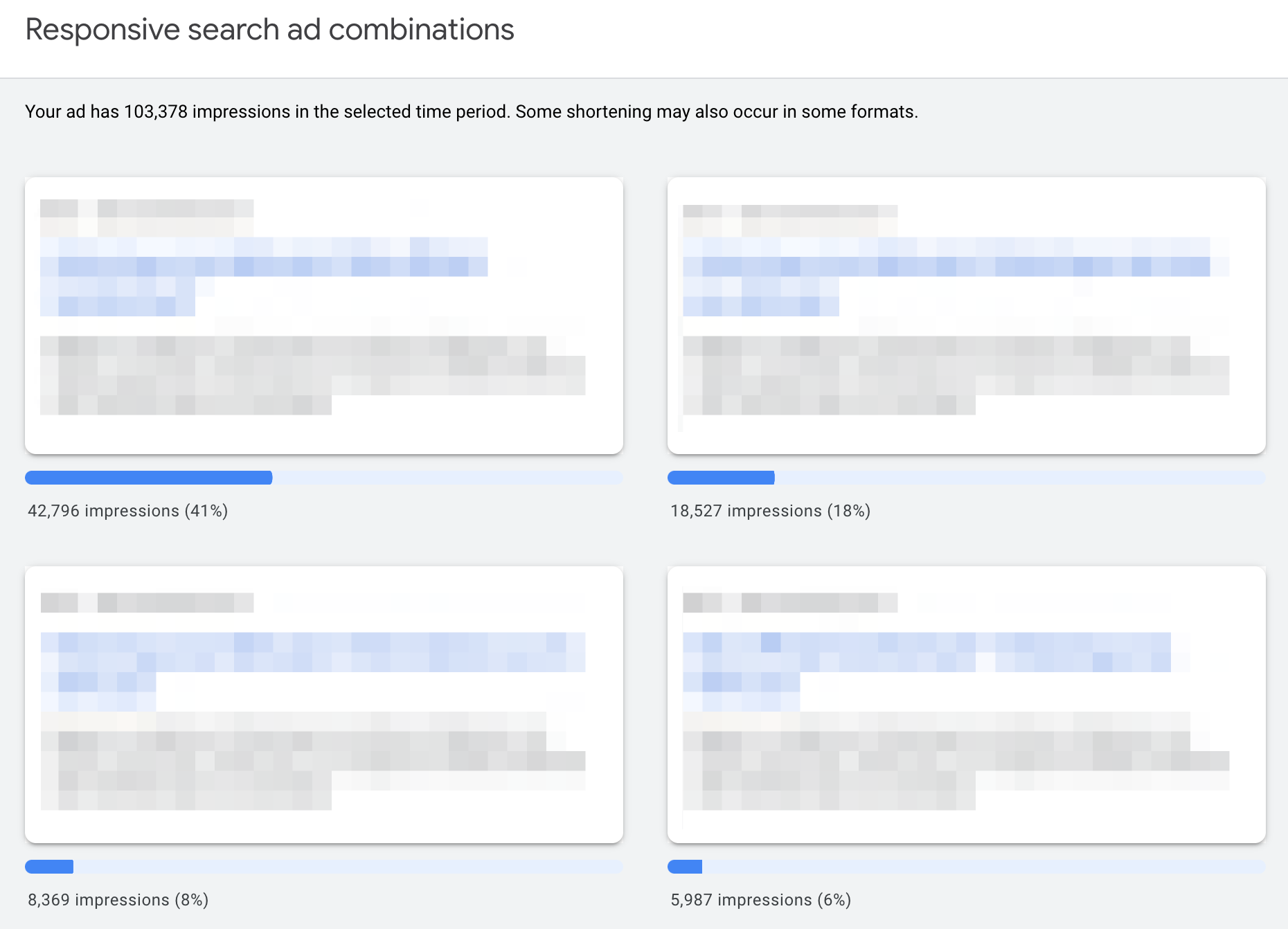
Task: Click the 103,378 impressions summary sentence
Action: click(x=472, y=111)
